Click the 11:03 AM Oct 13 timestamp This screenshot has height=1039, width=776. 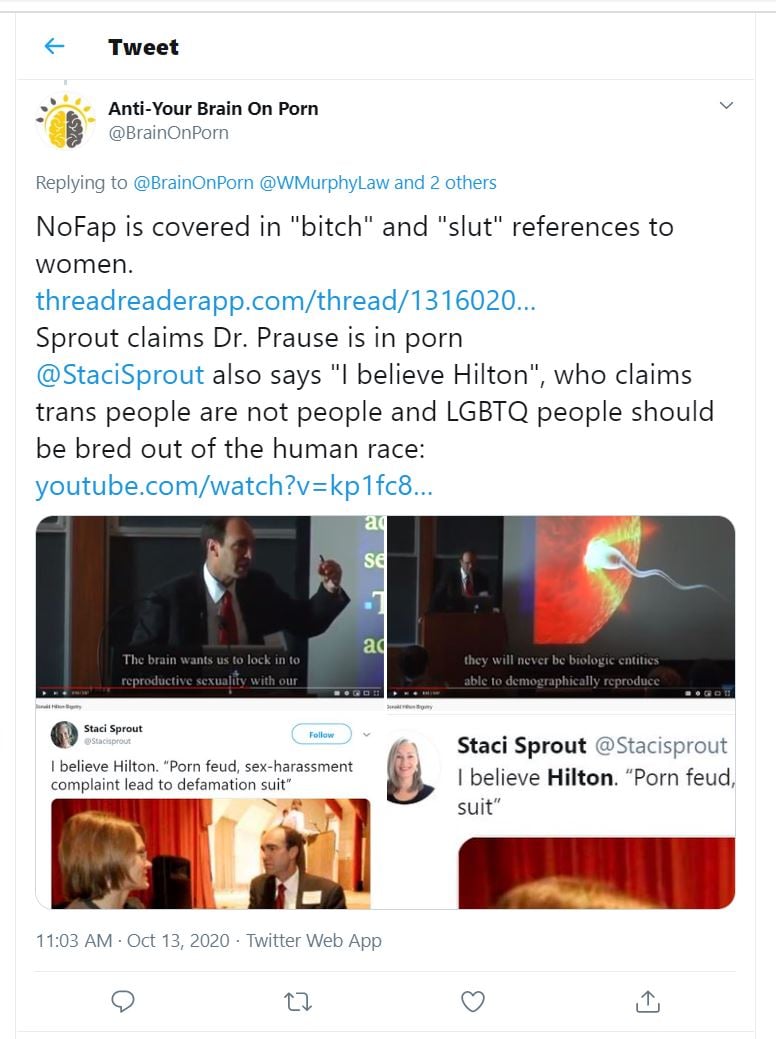(133, 941)
